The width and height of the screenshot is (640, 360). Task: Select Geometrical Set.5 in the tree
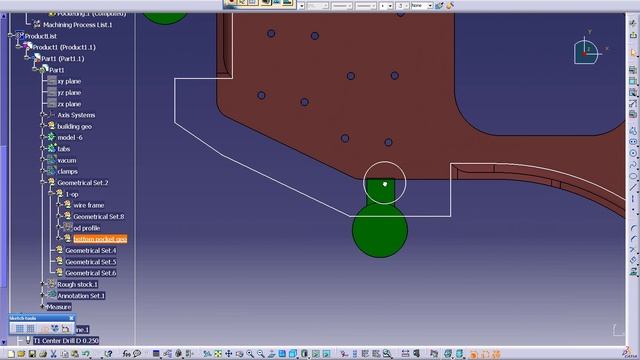tap(91, 262)
